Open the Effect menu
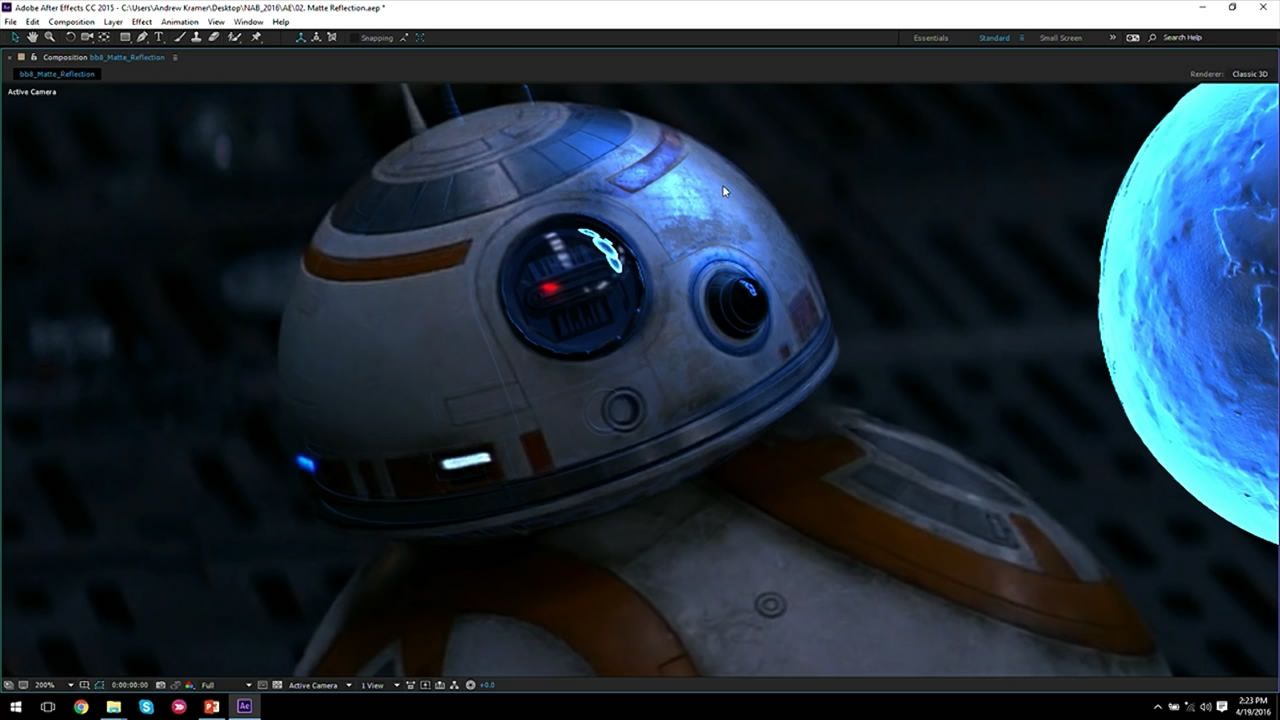Viewport: 1280px width, 720px height. 142,21
